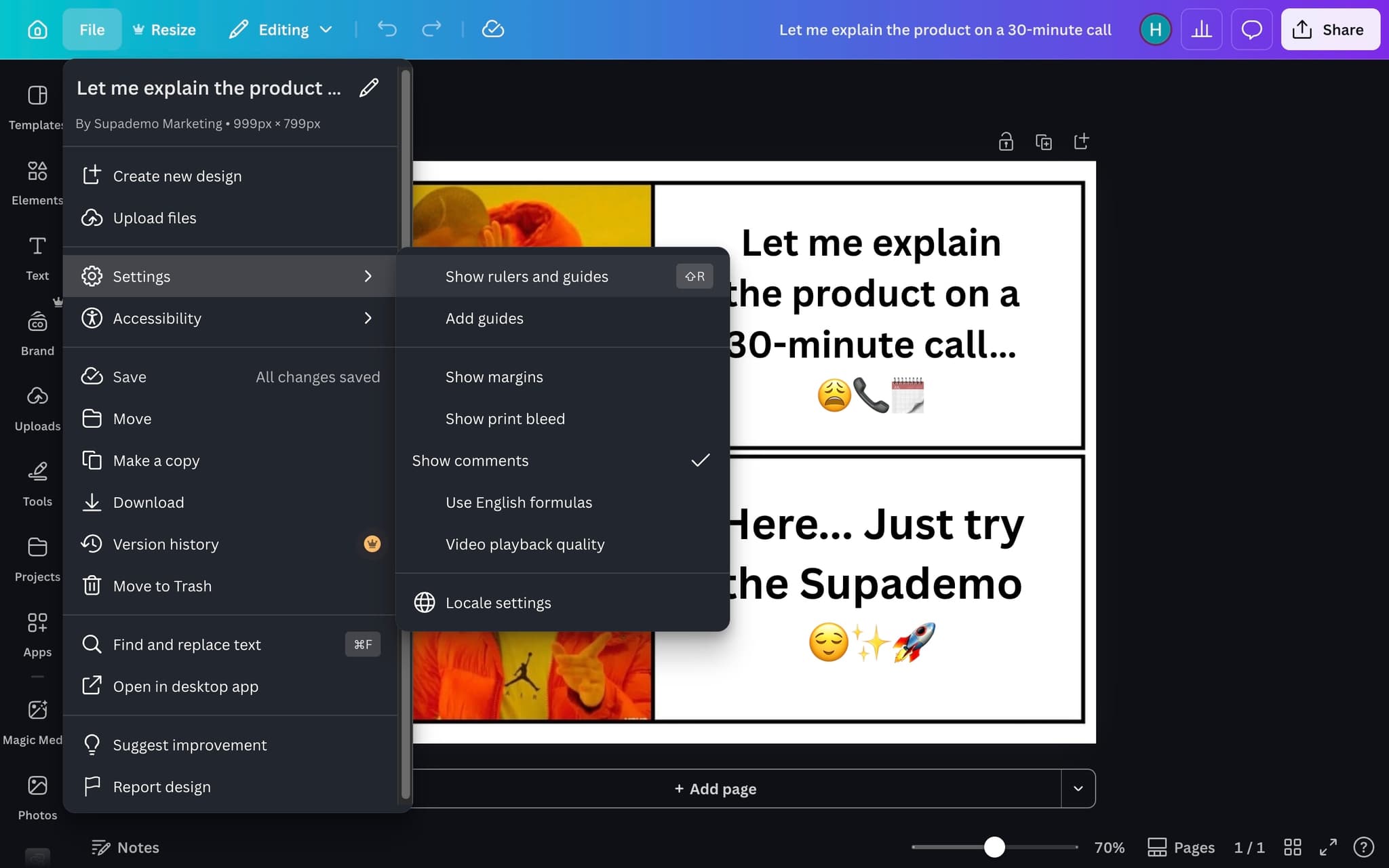The height and width of the screenshot is (868, 1389).
Task: Open the Canva home icon
Action: click(37, 29)
